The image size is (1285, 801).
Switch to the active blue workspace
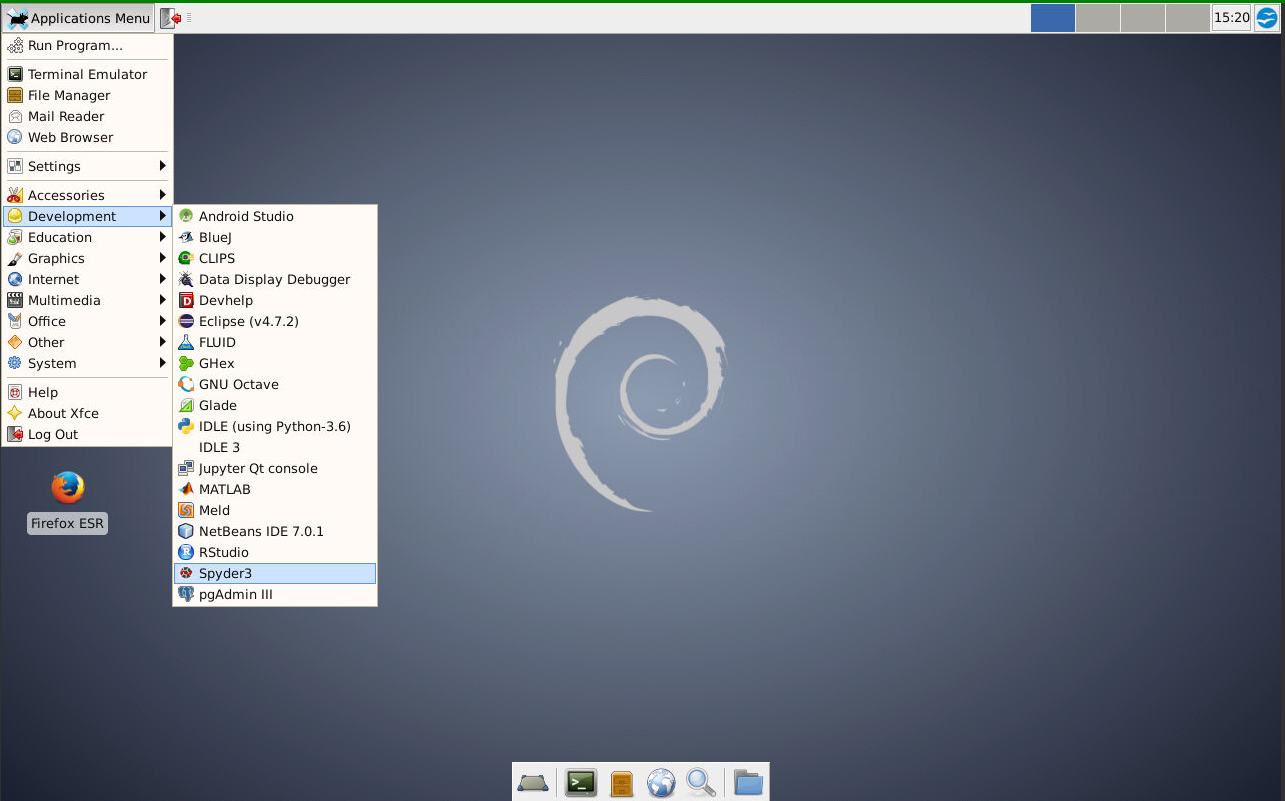click(x=1052, y=18)
